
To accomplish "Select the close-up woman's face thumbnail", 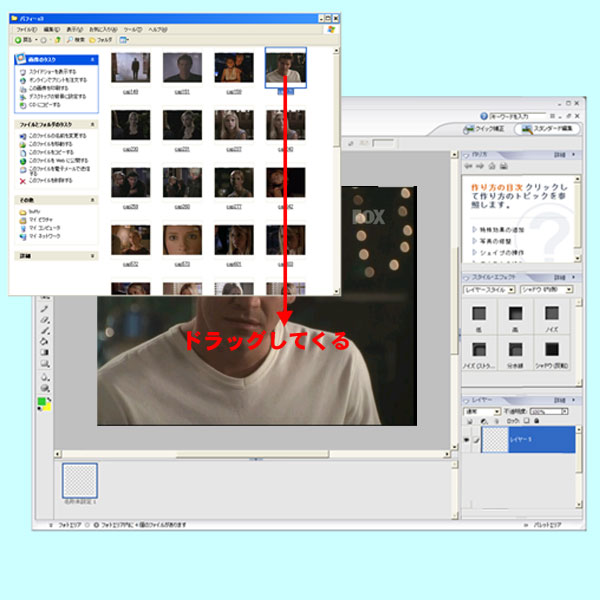I will click(182, 240).
